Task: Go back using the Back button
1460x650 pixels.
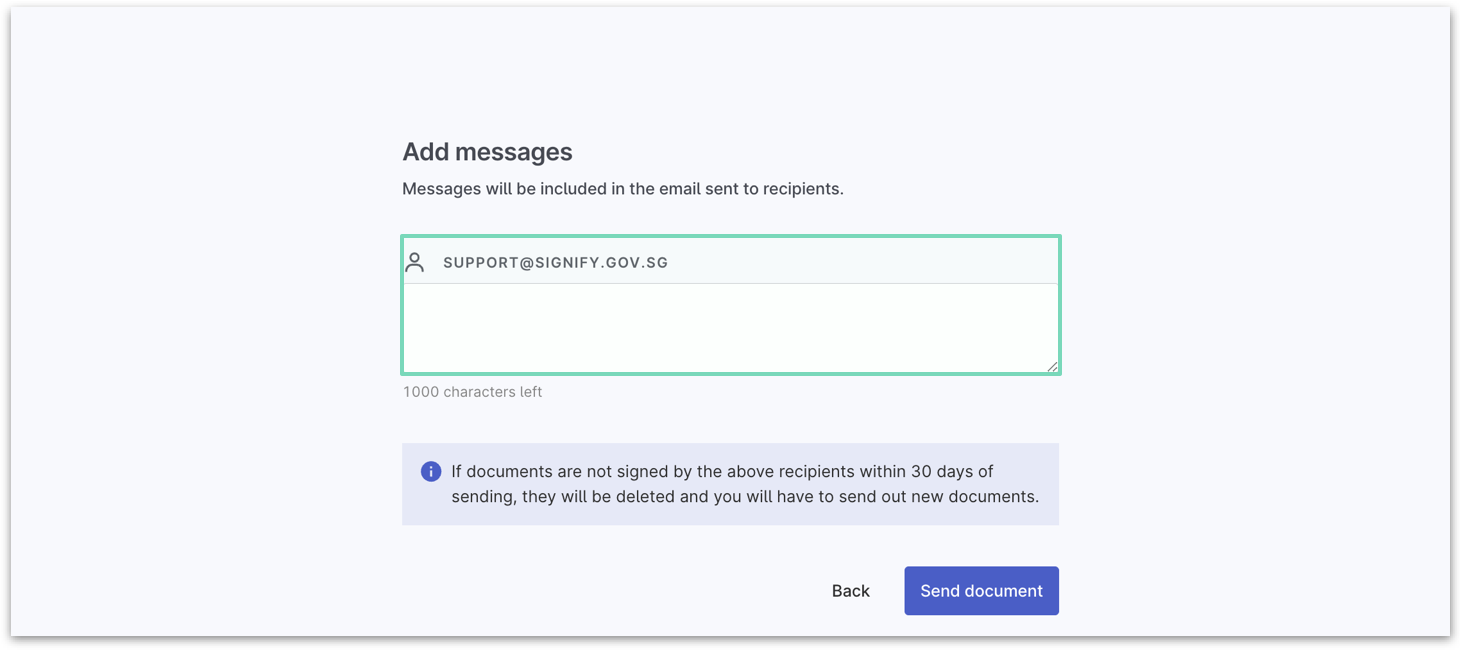Action: click(x=850, y=591)
